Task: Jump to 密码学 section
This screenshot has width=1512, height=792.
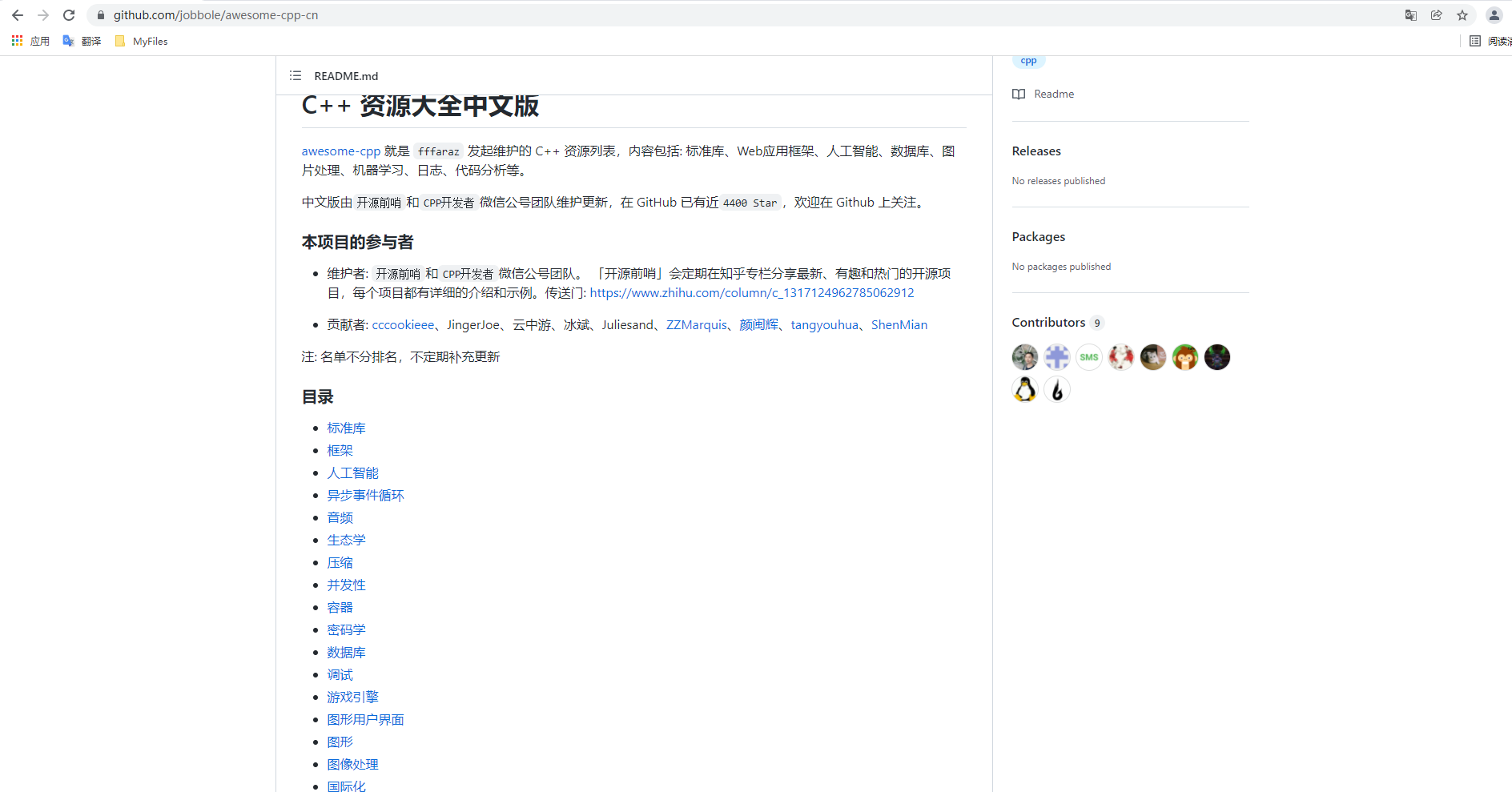Action: click(x=347, y=630)
